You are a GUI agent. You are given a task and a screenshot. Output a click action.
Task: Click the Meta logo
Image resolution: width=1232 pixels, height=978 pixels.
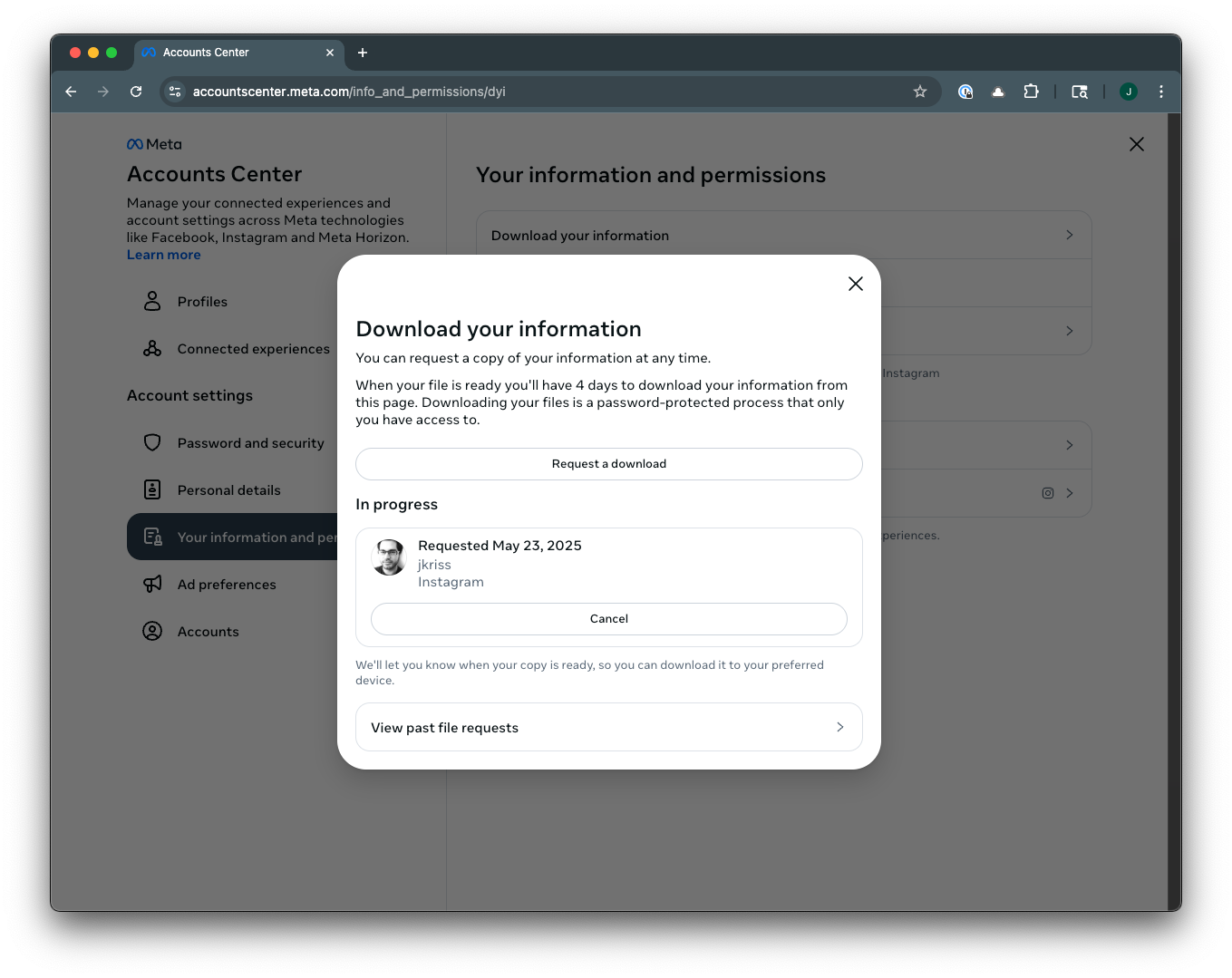(154, 144)
